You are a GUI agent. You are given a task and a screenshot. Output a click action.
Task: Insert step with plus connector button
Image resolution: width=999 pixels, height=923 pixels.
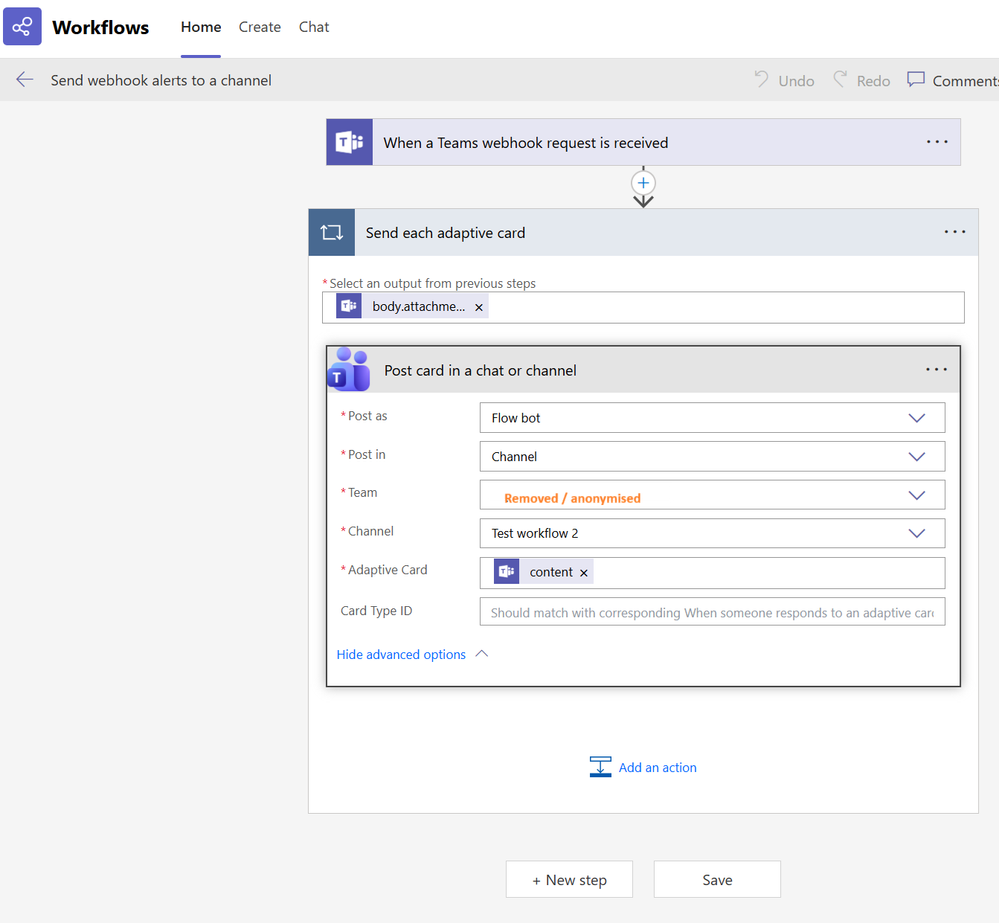click(643, 183)
